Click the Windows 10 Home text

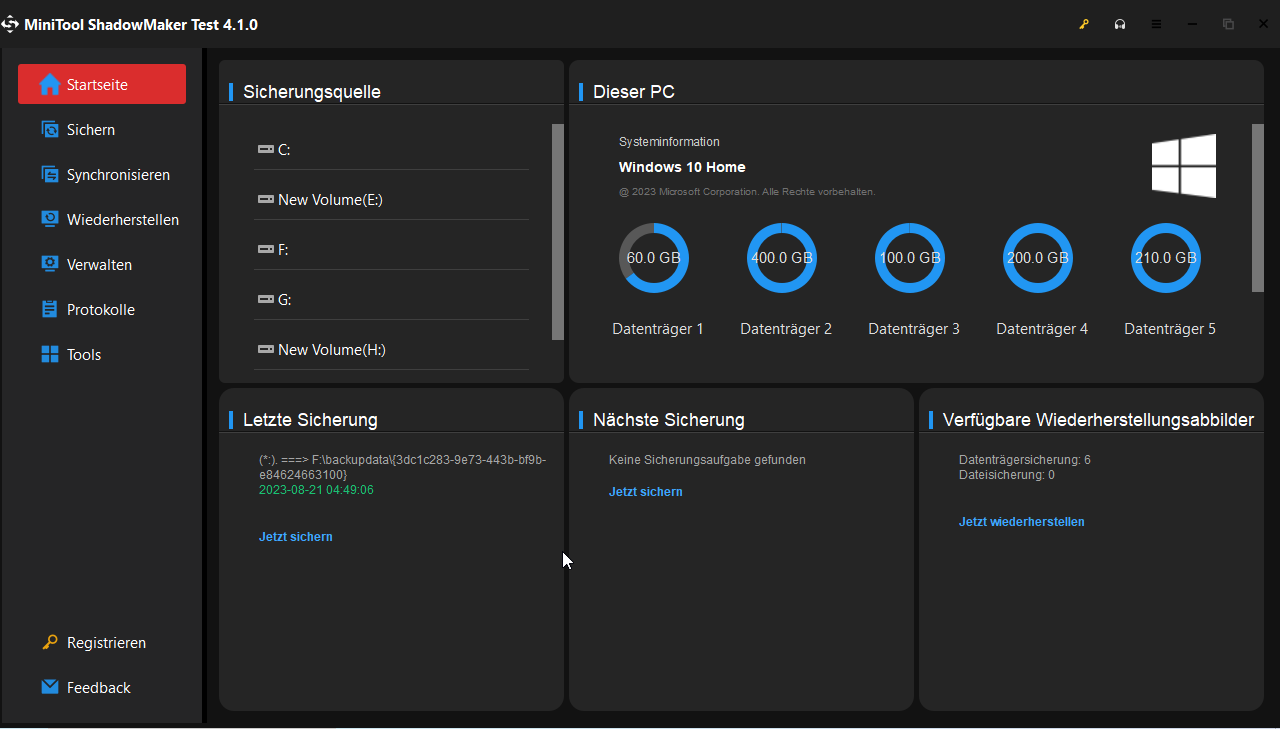pos(682,167)
